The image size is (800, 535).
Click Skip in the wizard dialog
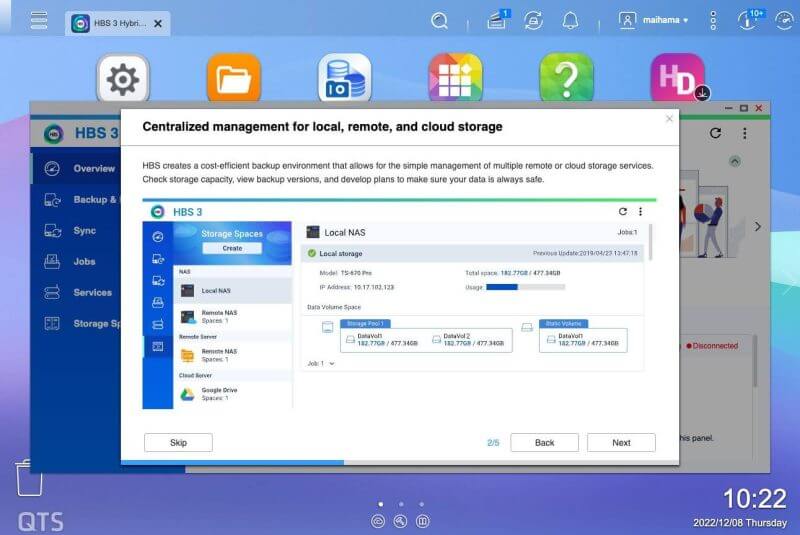pos(178,443)
